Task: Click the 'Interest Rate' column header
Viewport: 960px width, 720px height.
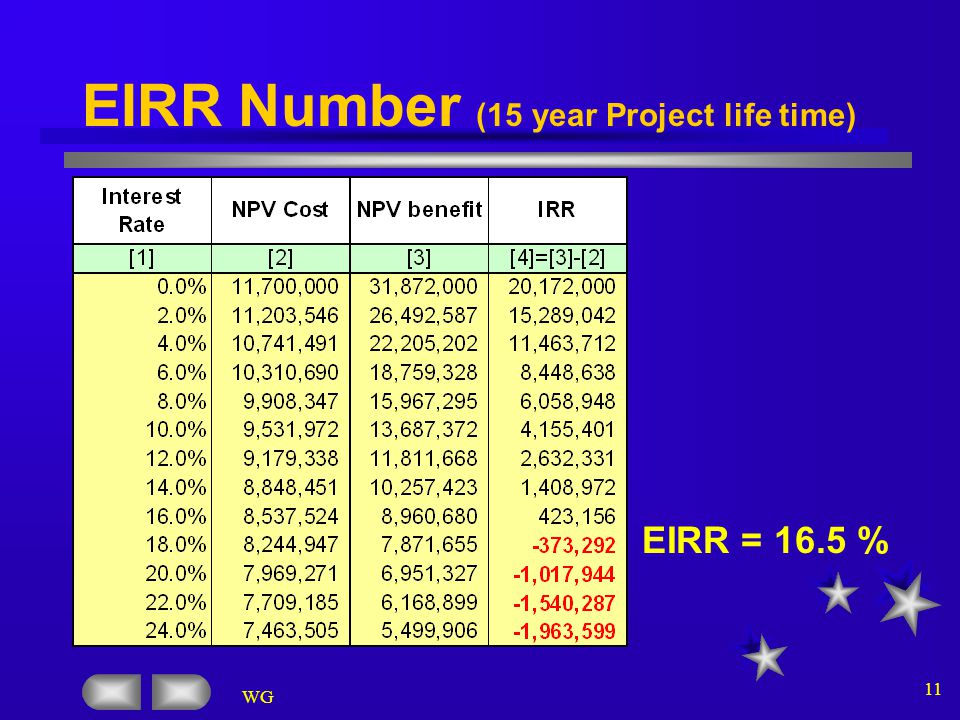Action: [x=142, y=210]
